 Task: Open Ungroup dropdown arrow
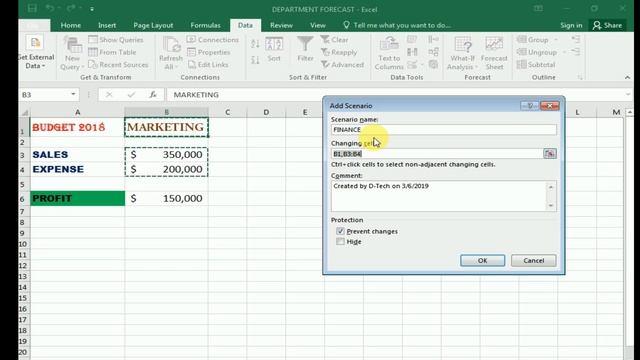(564, 52)
